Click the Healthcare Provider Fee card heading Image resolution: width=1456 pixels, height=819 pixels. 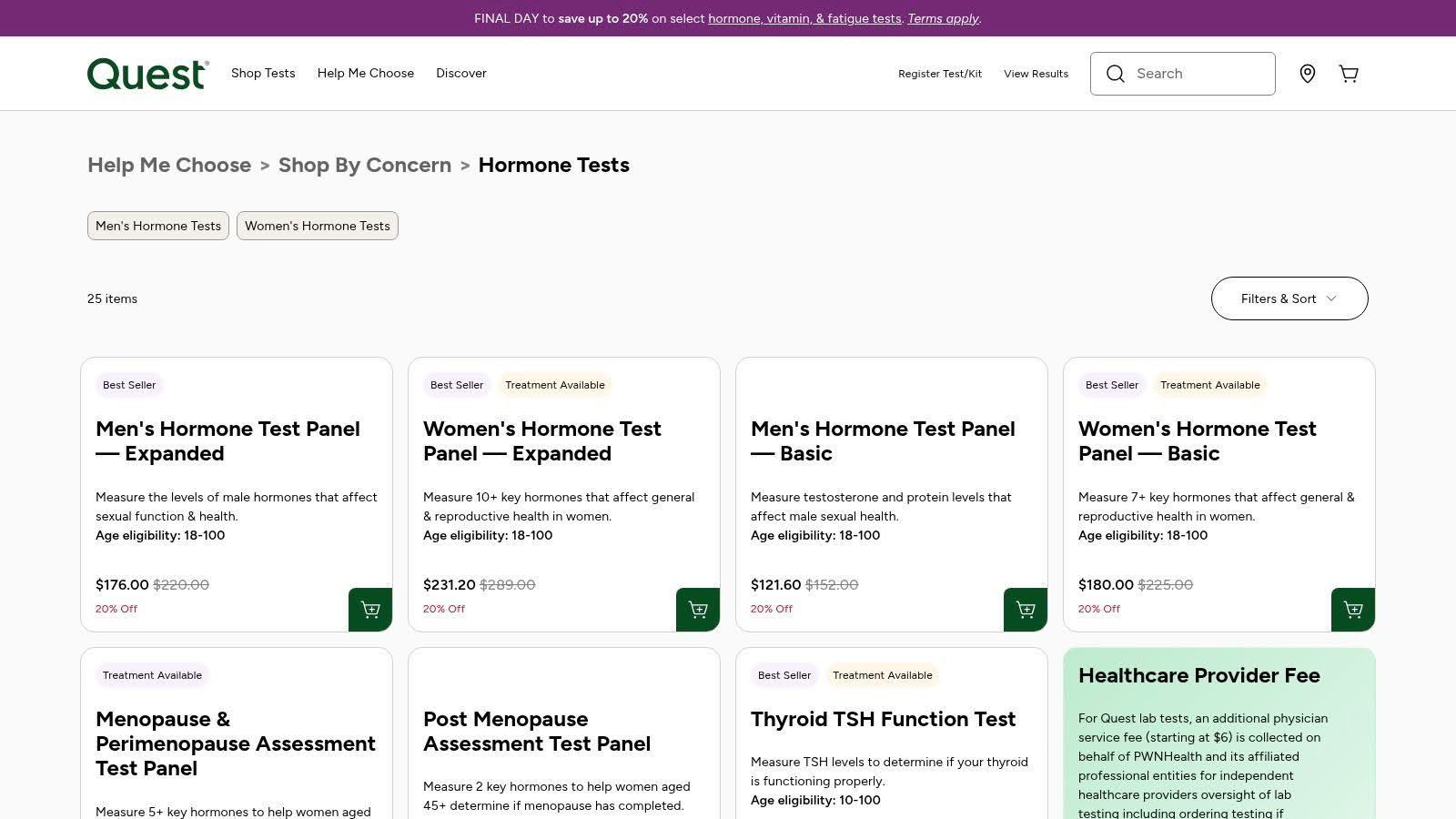(1199, 675)
